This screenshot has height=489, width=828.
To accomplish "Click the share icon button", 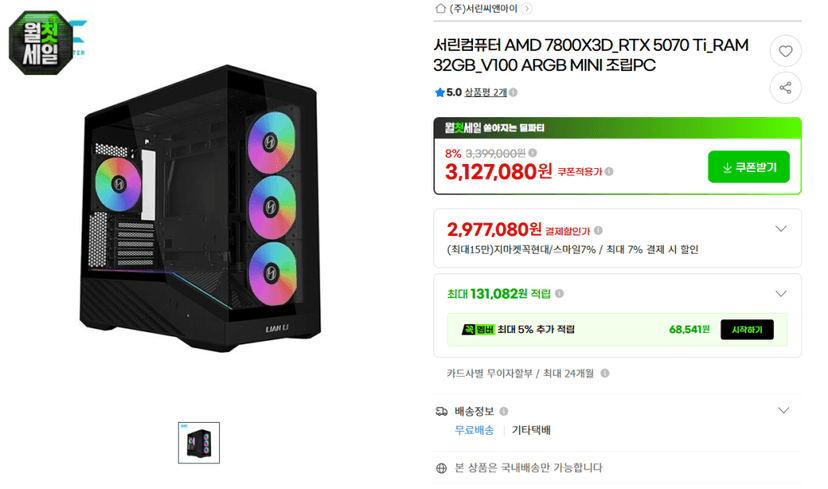I will coord(785,88).
